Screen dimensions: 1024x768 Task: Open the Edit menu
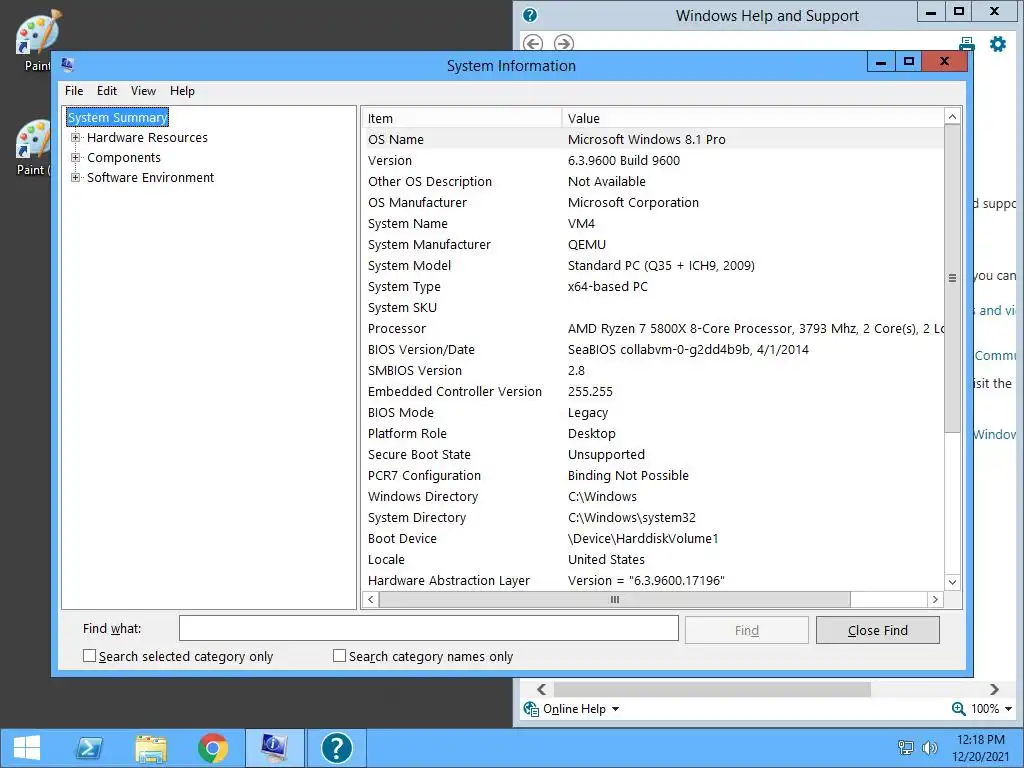(x=106, y=91)
